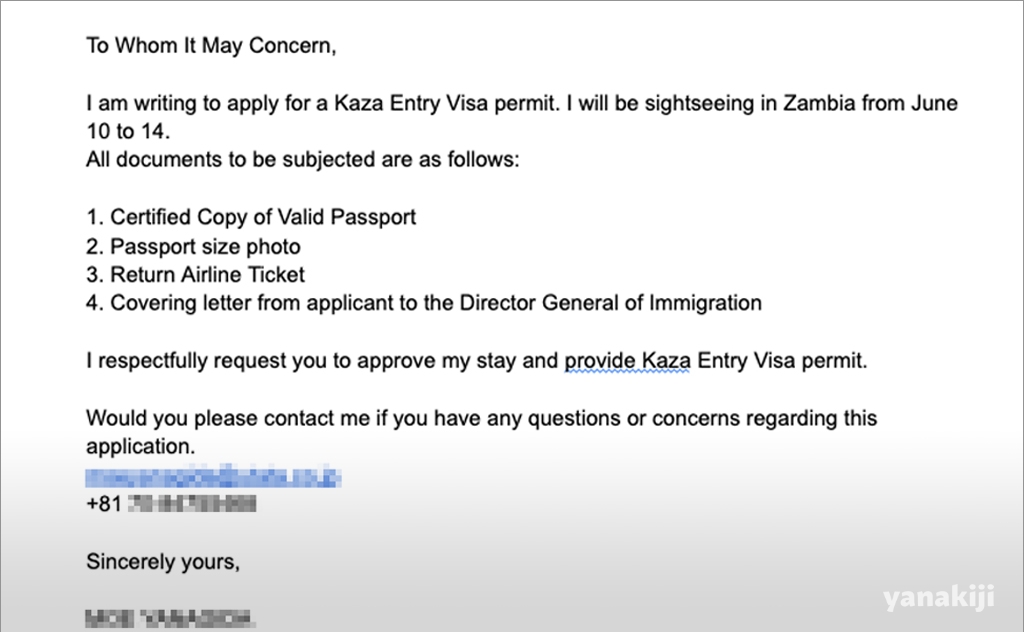Click the "I respectfully request you" sentence
1024x632 pixels.
477,361
